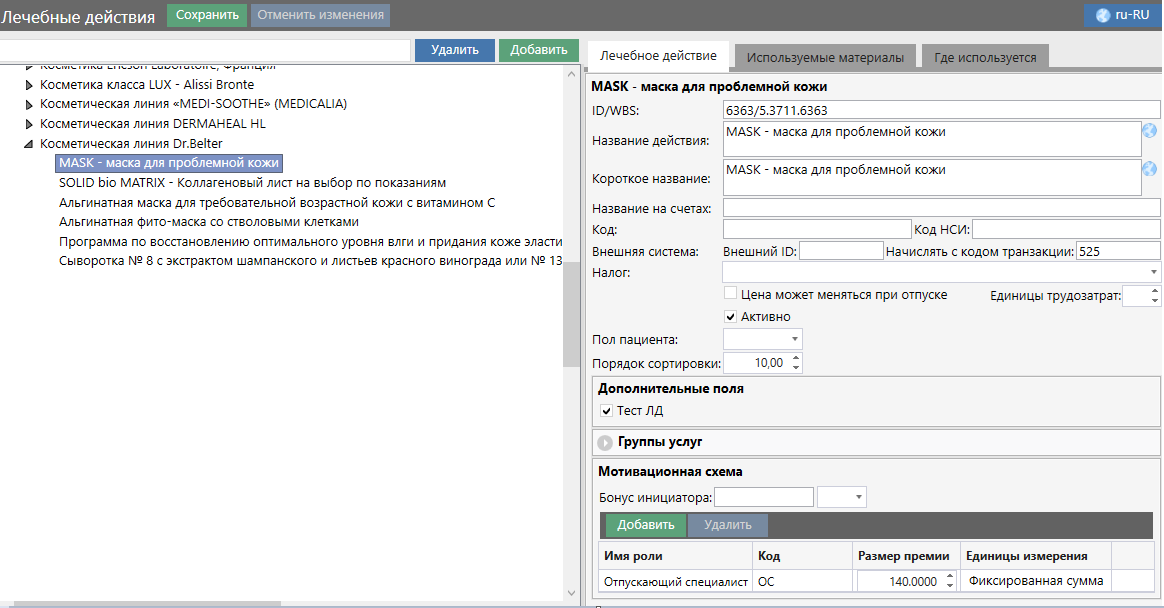This screenshot has height=608, width=1164.
Task: Click the tree panel vertical scrollbar
Action: coord(571,320)
